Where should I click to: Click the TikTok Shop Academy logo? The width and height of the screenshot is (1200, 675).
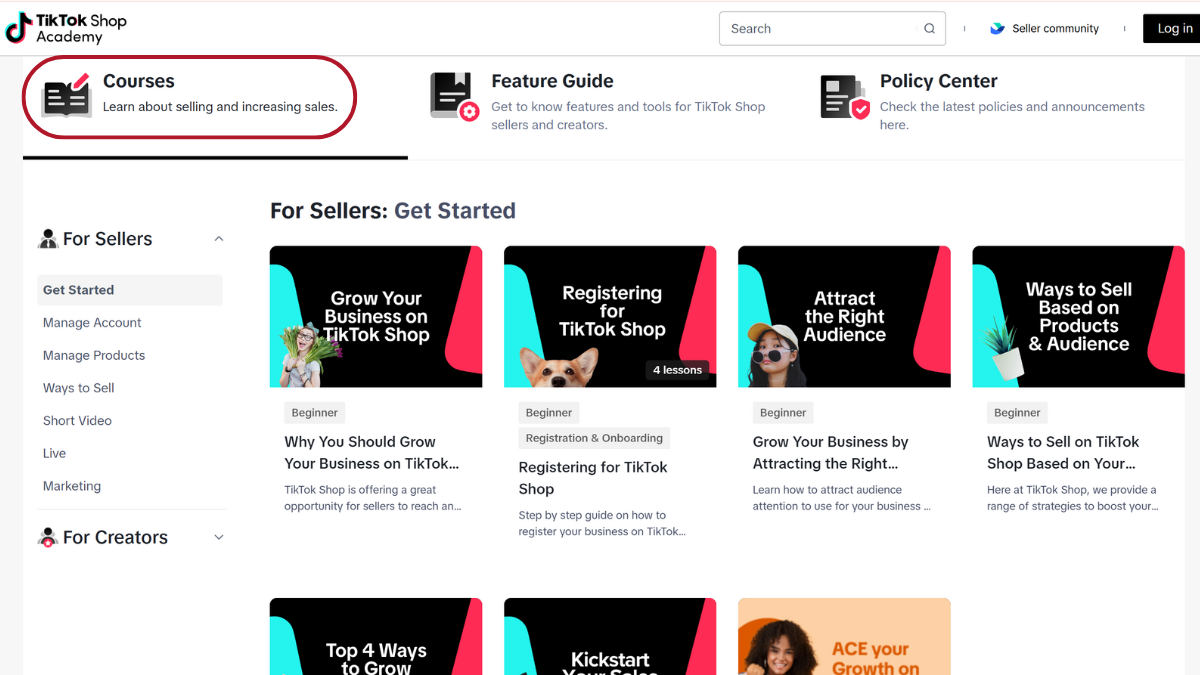(66, 28)
